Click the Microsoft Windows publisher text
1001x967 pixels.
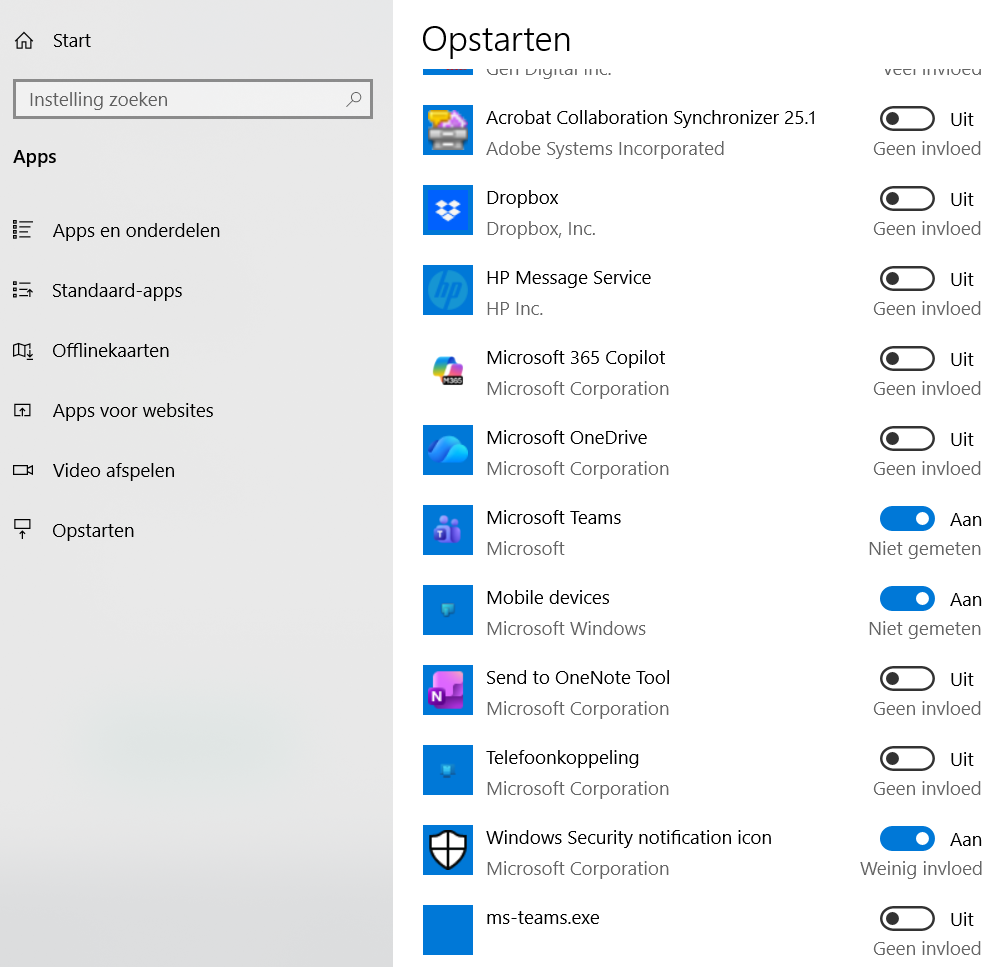tap(566, 629)
